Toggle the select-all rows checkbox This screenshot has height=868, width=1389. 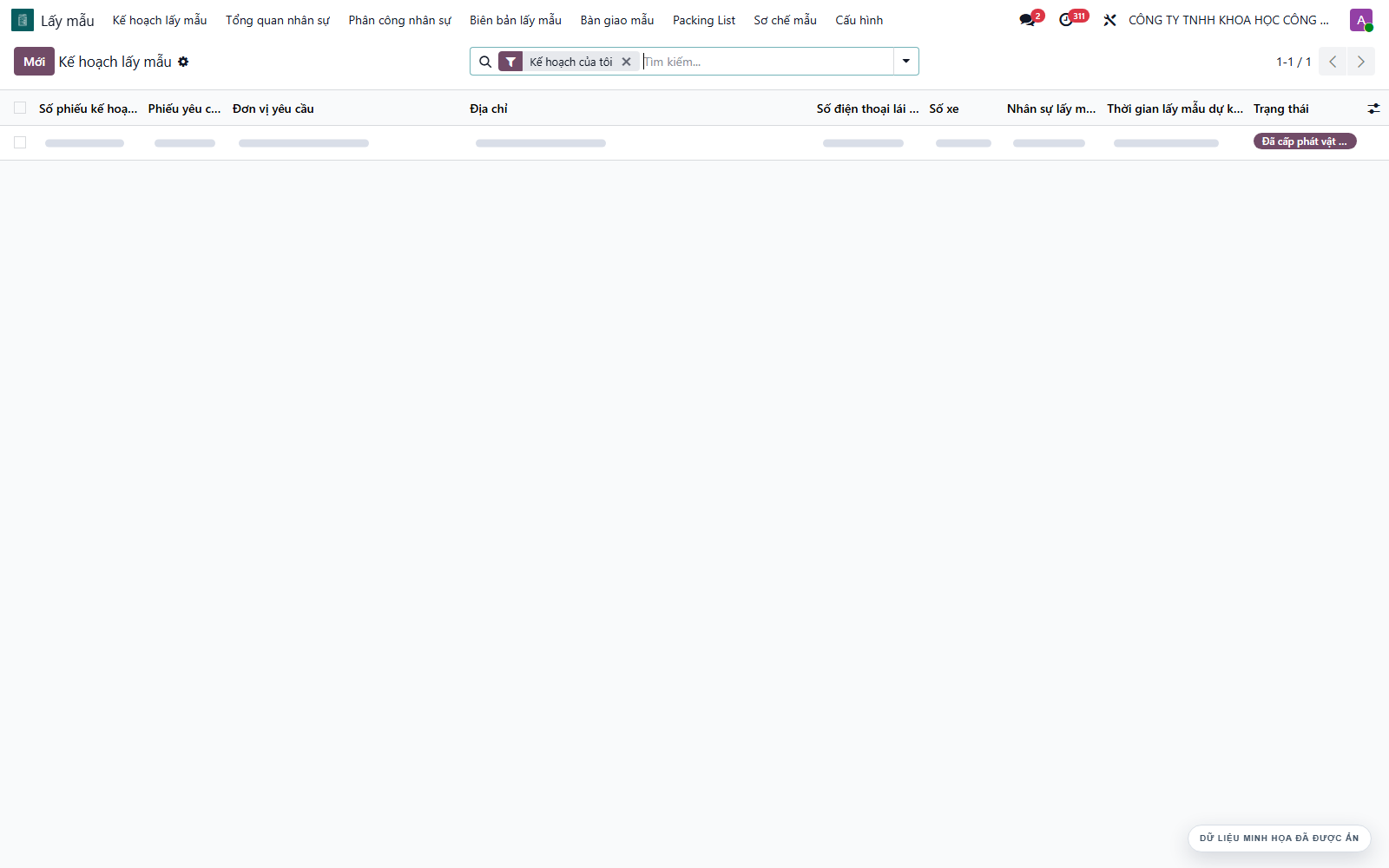point(20,108)
